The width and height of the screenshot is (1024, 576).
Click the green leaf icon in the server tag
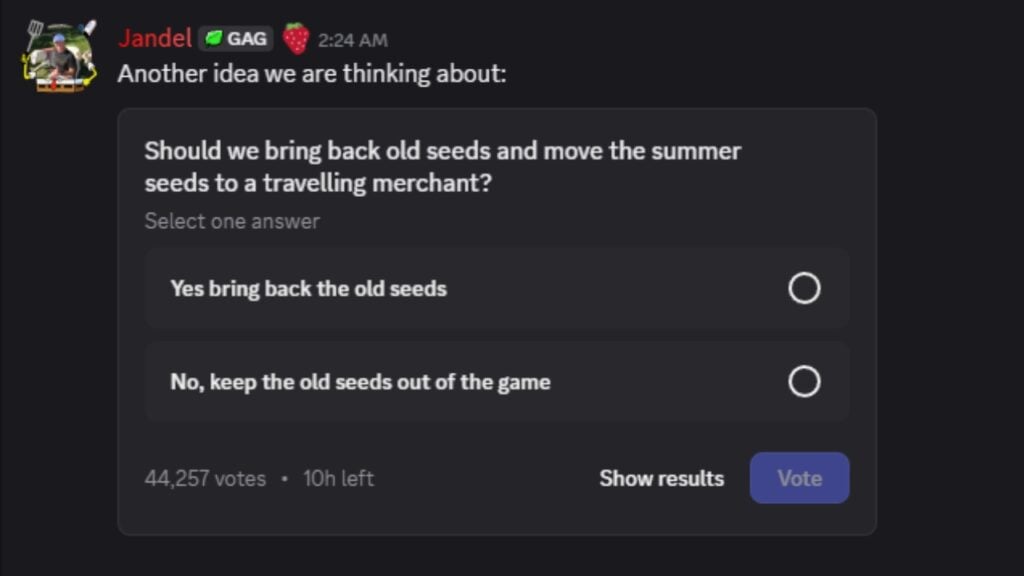click(x=212, y=39)
